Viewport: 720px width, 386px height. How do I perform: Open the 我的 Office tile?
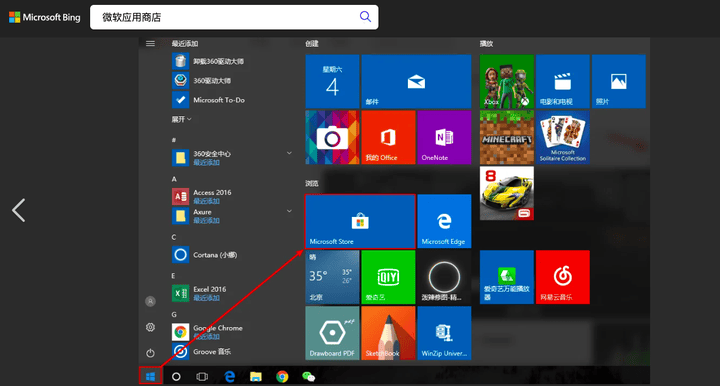[388, 137]
